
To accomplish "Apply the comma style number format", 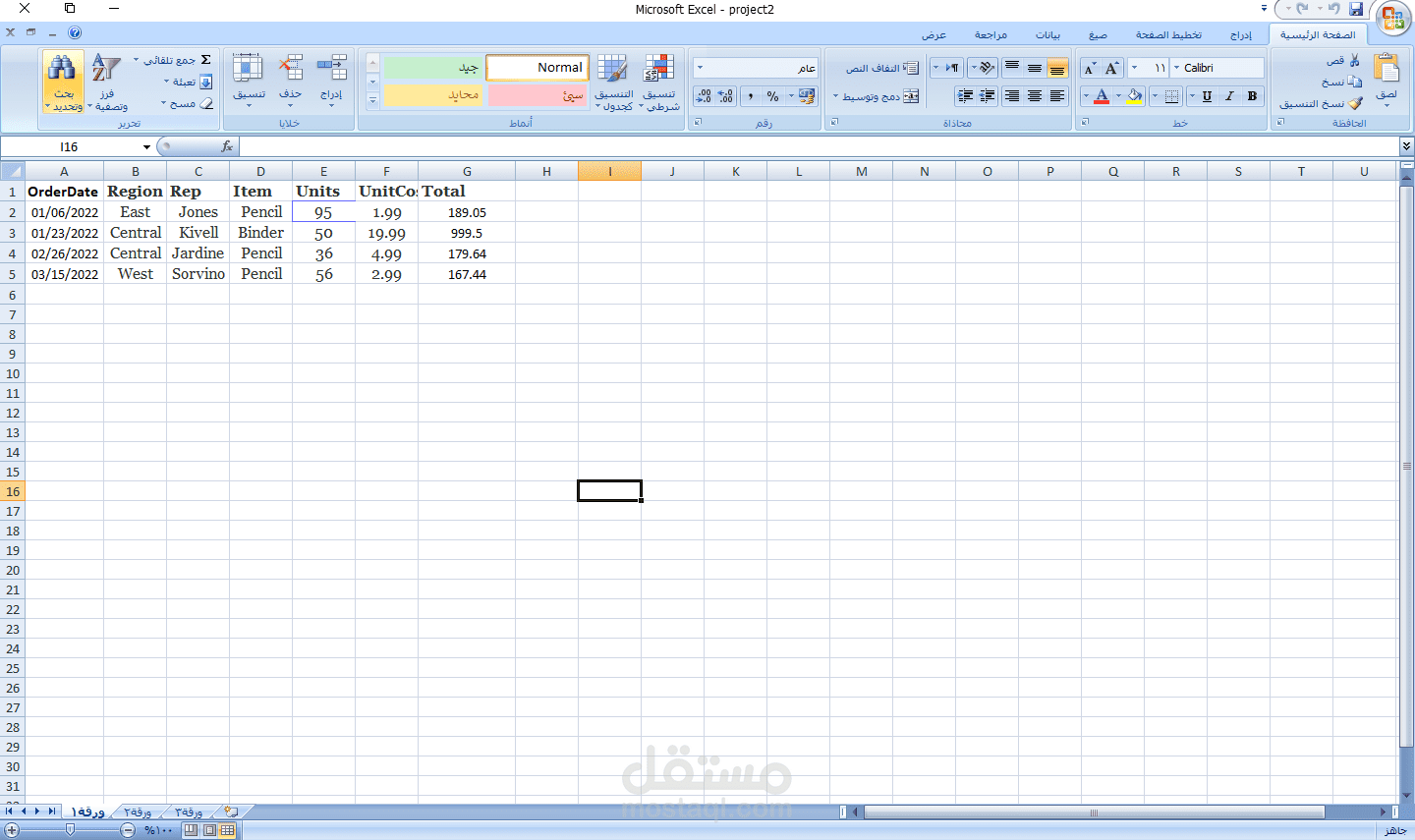I will click(751, 96).
